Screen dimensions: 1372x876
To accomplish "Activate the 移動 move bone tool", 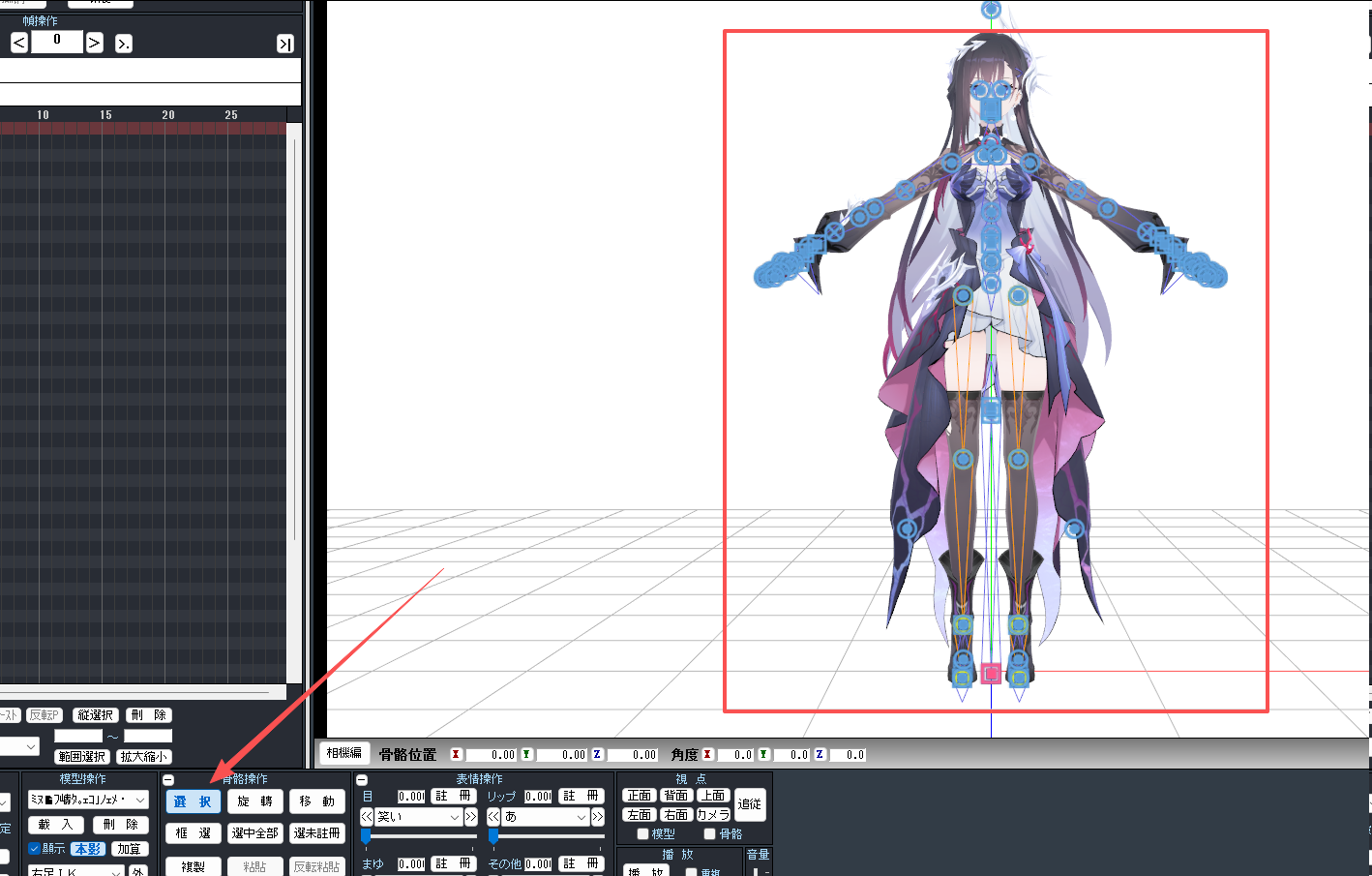I will tap(317, 801).
